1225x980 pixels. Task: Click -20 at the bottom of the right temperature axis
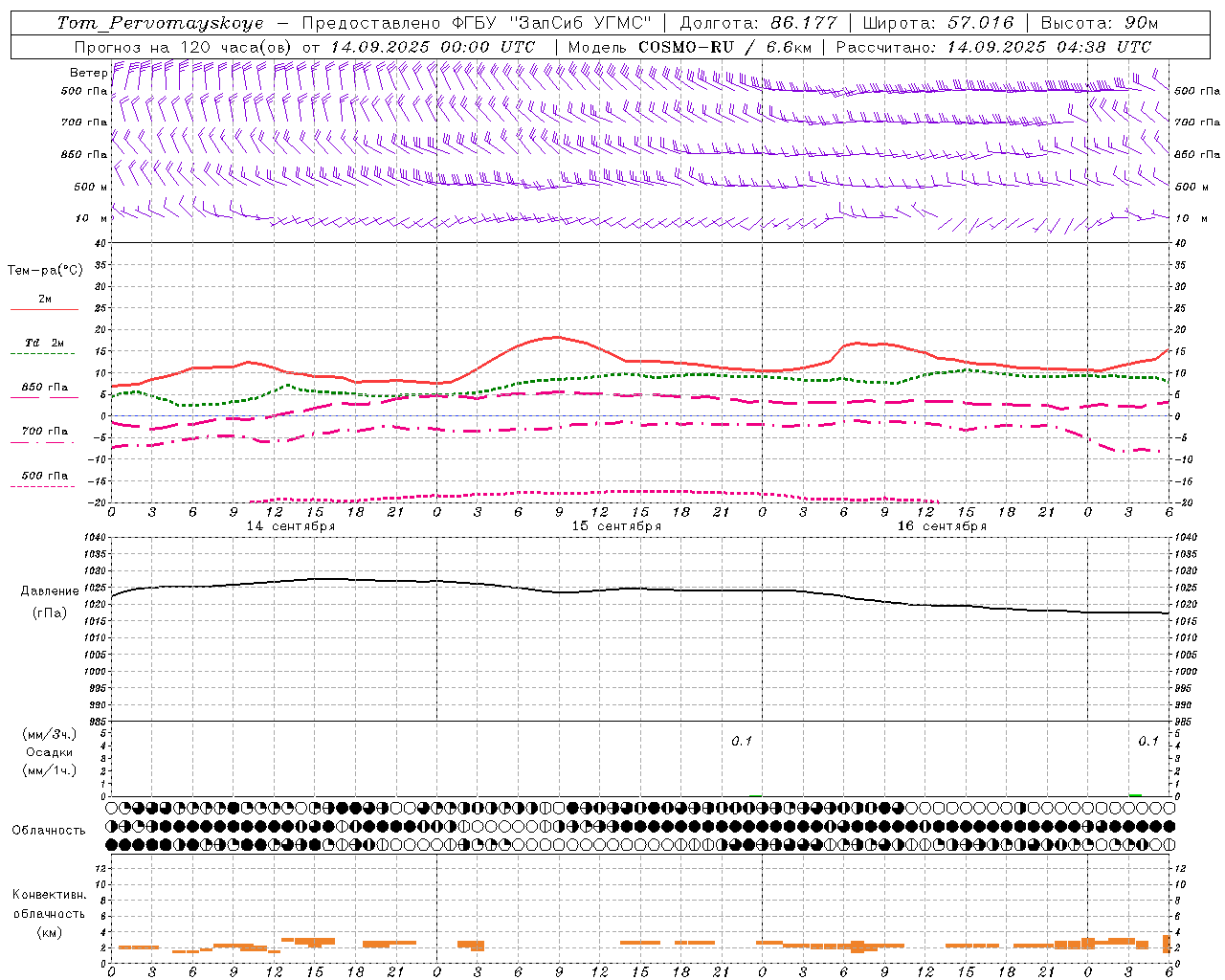point(1183,502)
